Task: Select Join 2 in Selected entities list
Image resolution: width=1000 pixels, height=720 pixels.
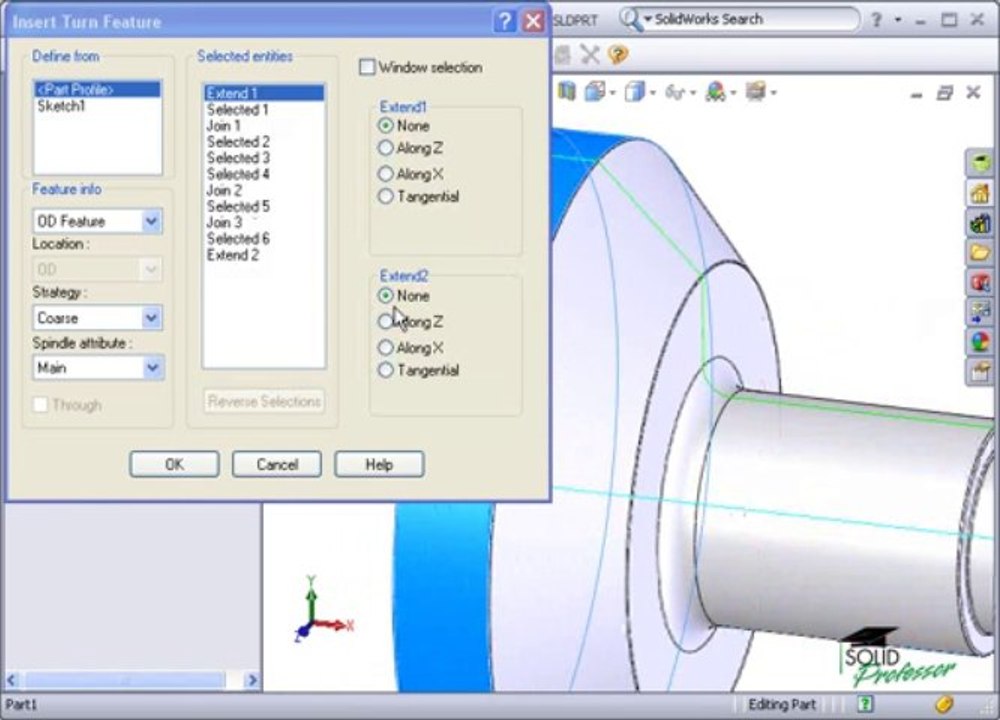Action: click(264, 190)
